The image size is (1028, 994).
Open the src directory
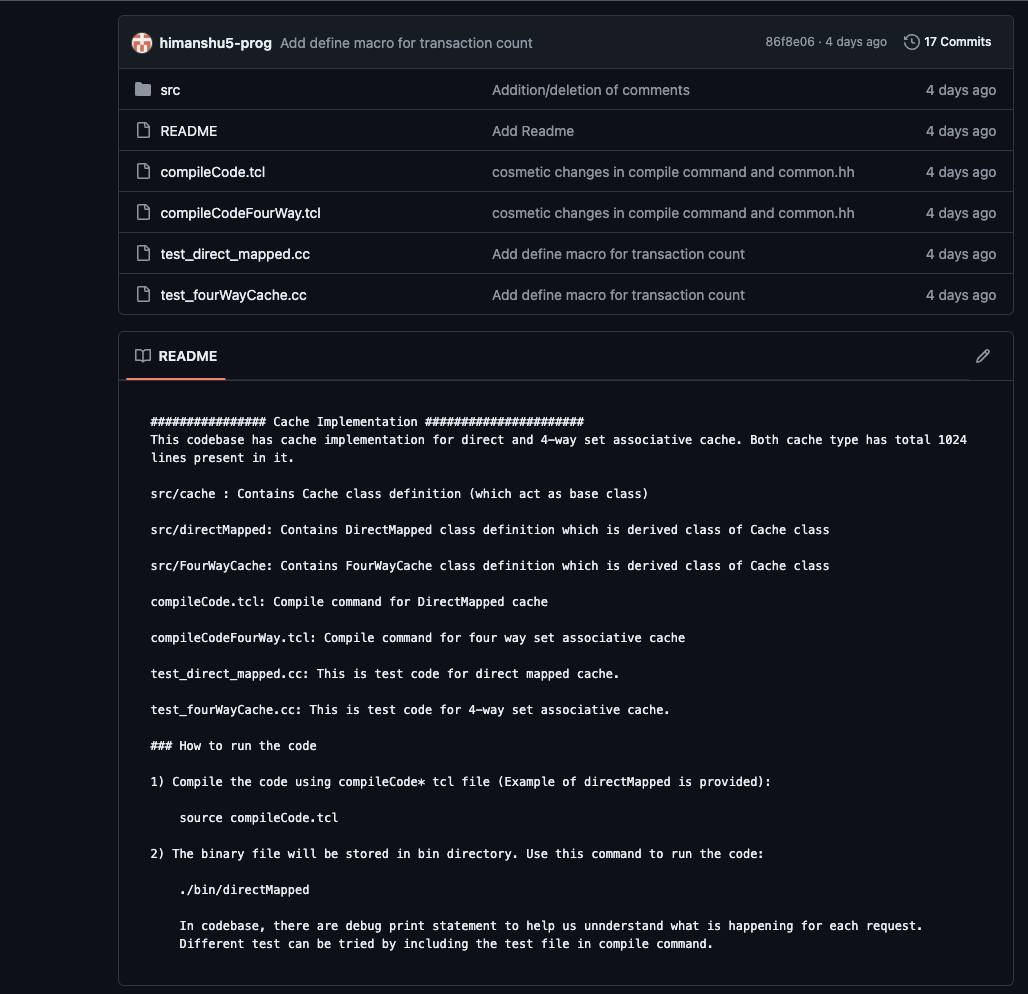click(170, 90)
